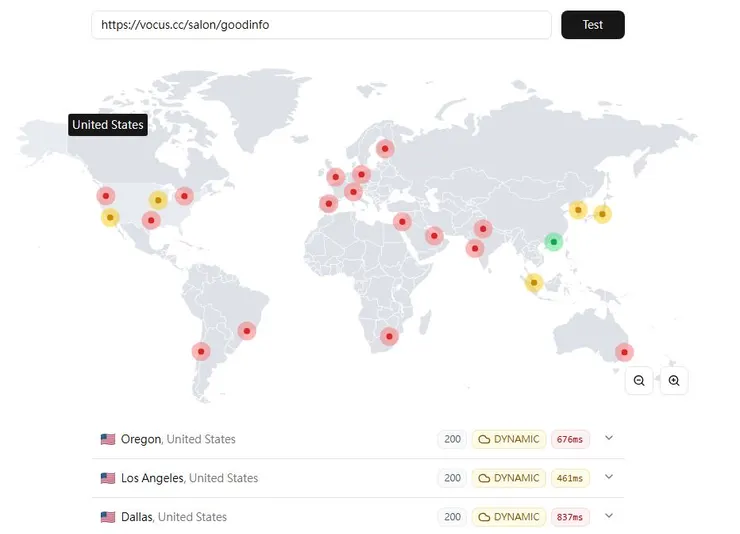Screen dimensions: 740x534
Task: Click the map zoom in magnifier icon
Action: pos(674,380)
